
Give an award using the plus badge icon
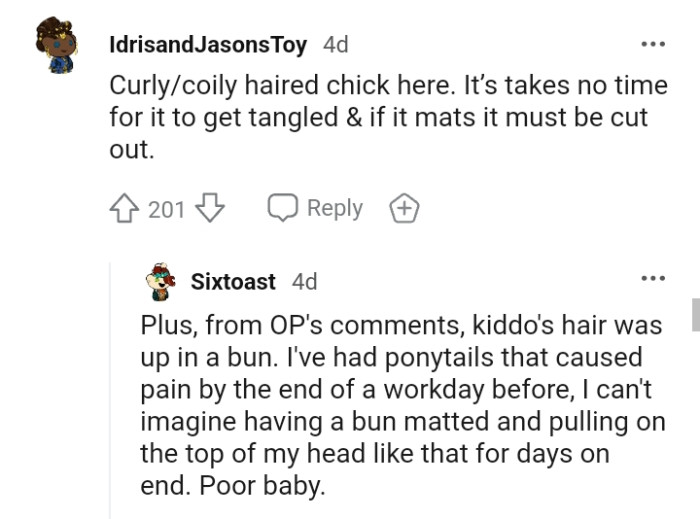pyautogui.click(x=403, y=209)
